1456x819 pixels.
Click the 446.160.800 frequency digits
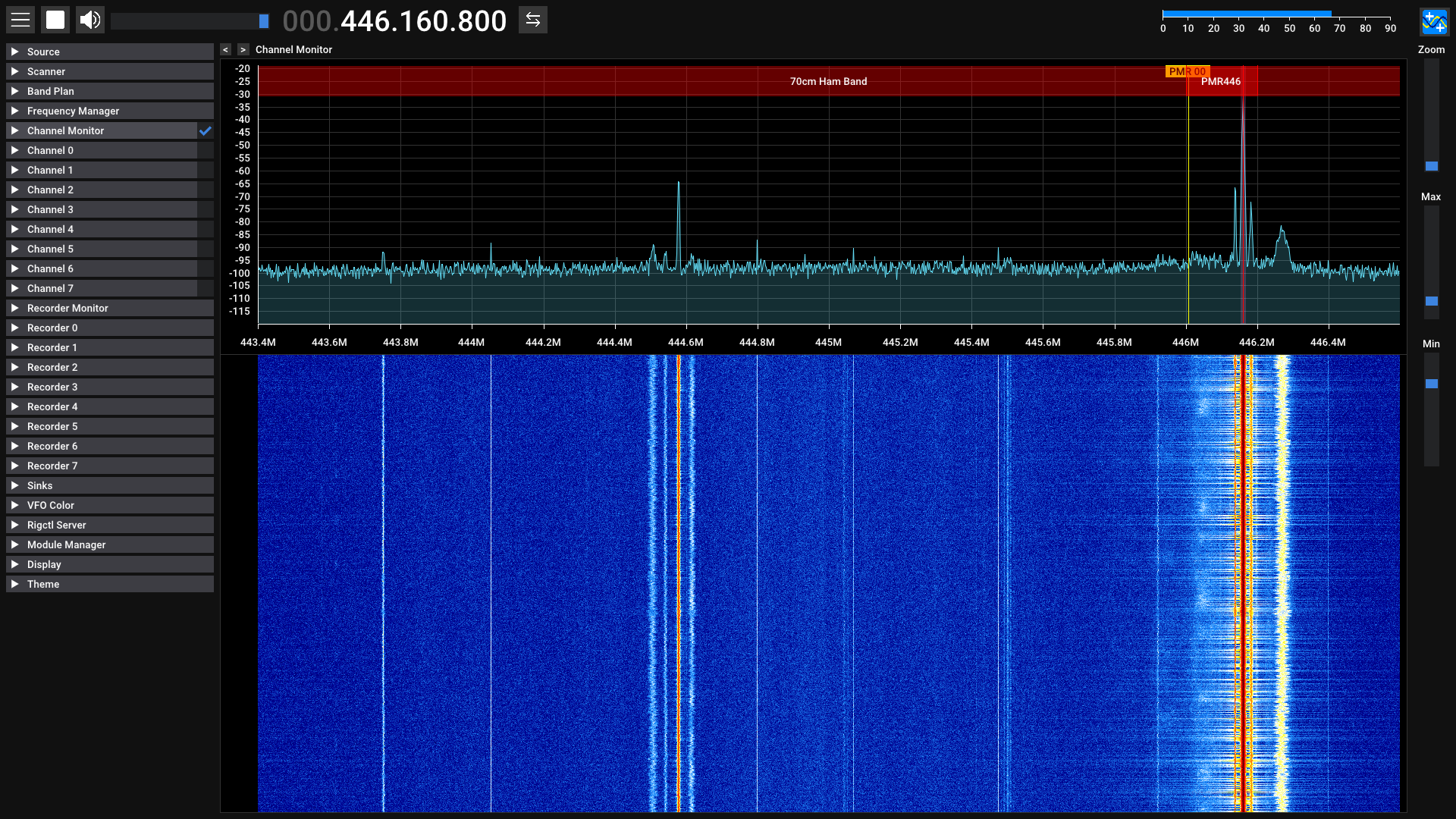pos(423,21)
